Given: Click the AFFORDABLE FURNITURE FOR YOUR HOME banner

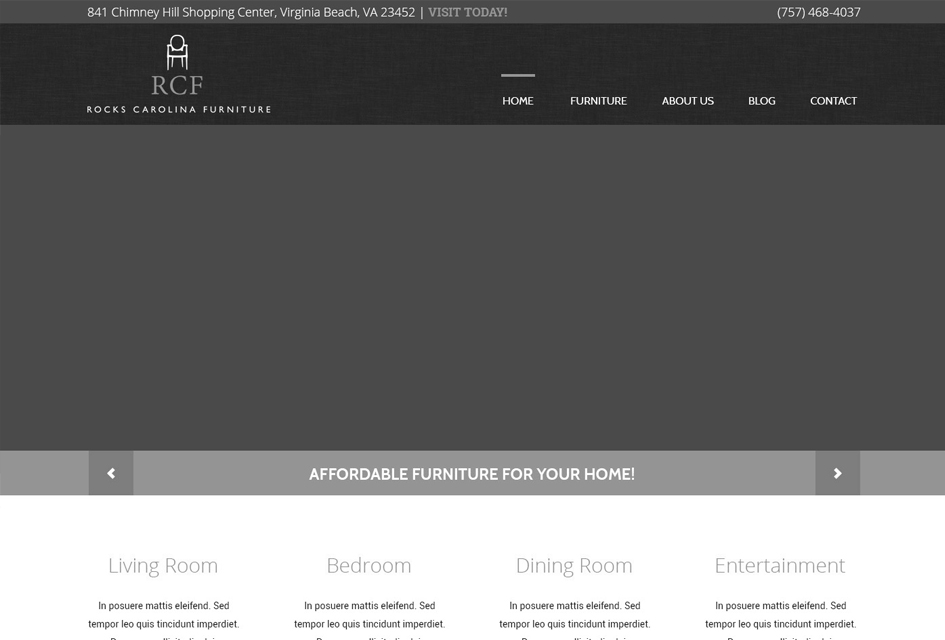Looking at the screenshot, I should tap(472, 473).
